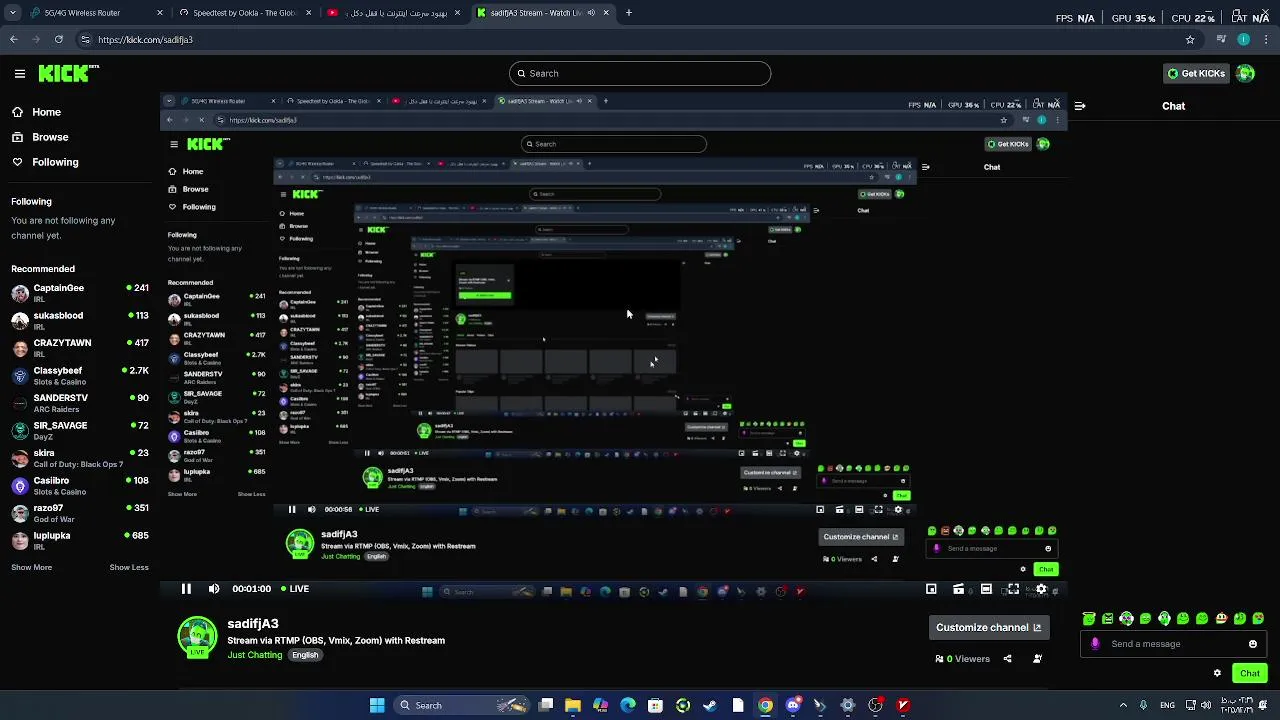Open luplupka recommended channel

[80, 540]
